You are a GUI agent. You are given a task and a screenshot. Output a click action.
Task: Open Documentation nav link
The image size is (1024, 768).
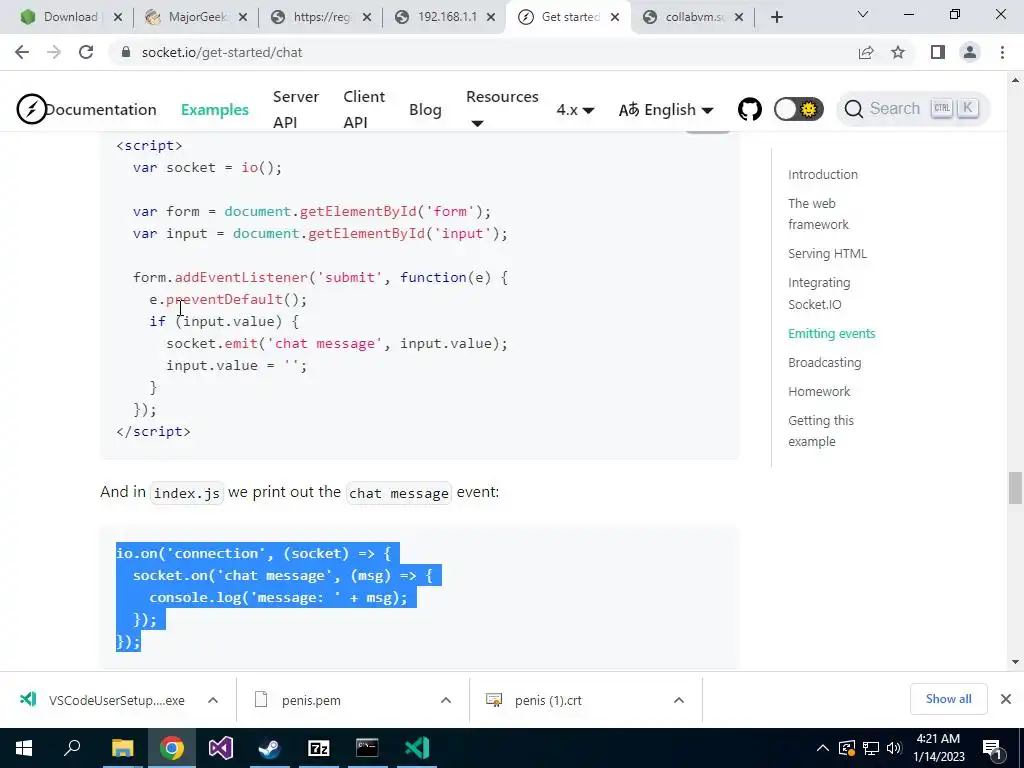(x=101, y=109)
